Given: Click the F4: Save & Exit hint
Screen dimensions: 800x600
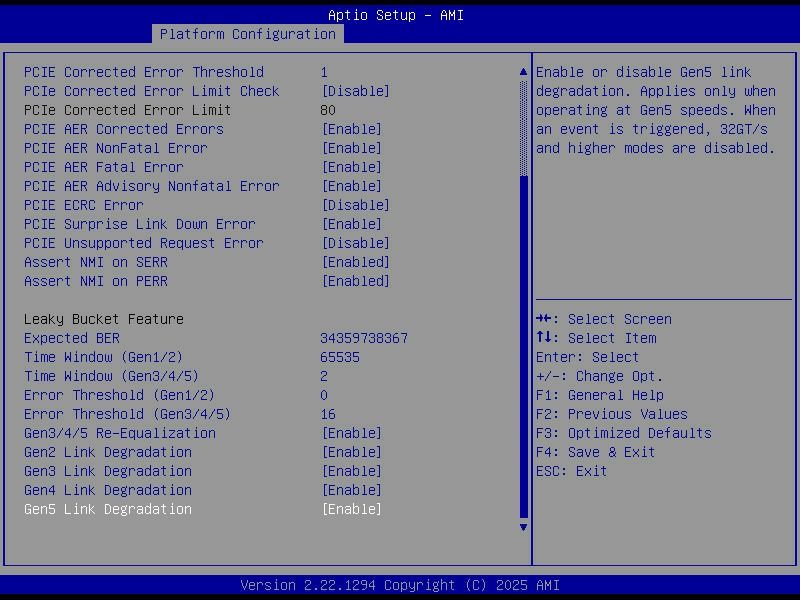Looking at the screenshot, I should tap(595, 452).
